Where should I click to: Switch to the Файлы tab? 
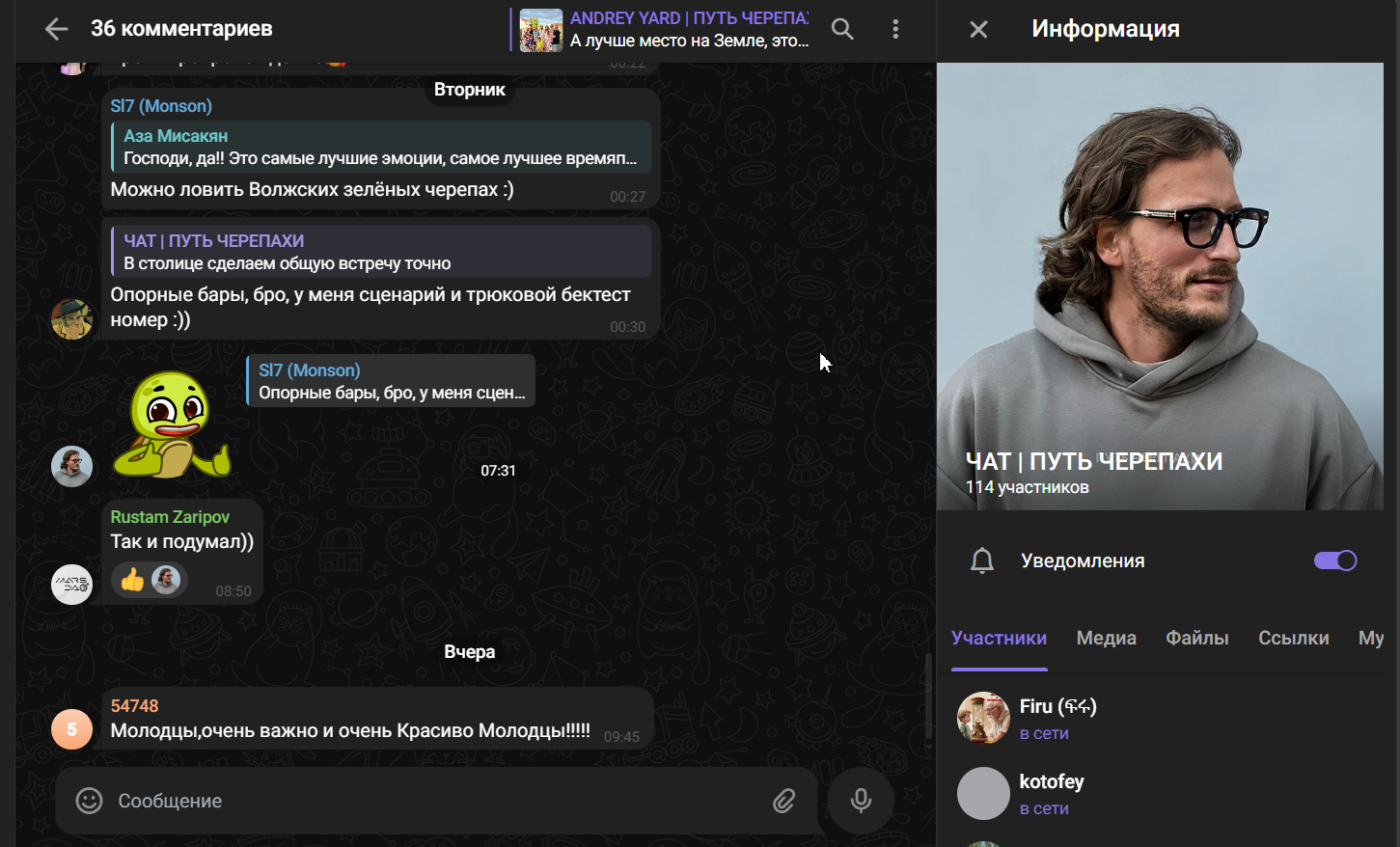click(x=1196, y=638)
